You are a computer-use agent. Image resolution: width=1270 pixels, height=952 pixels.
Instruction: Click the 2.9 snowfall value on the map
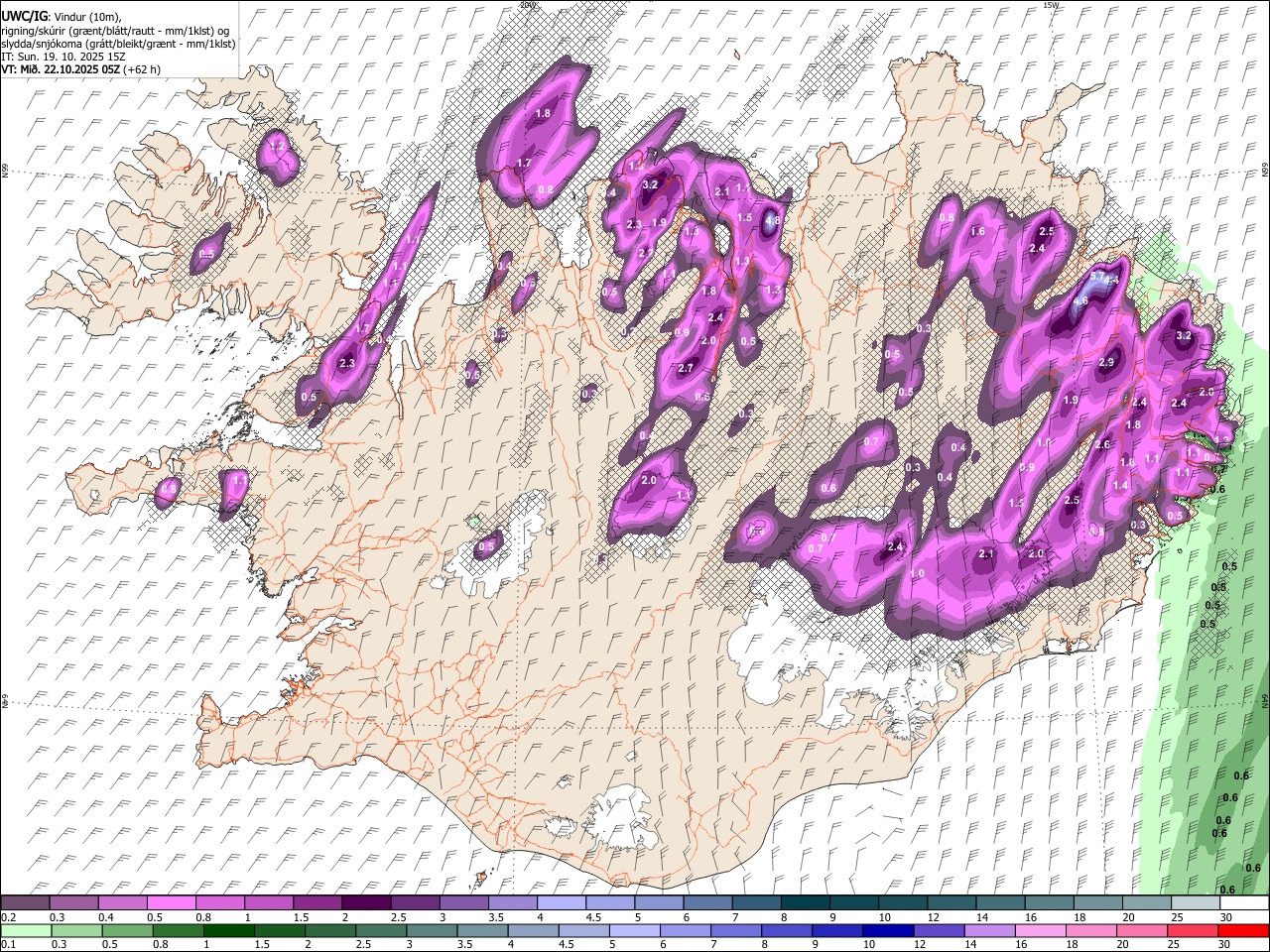click(1107, 363)
